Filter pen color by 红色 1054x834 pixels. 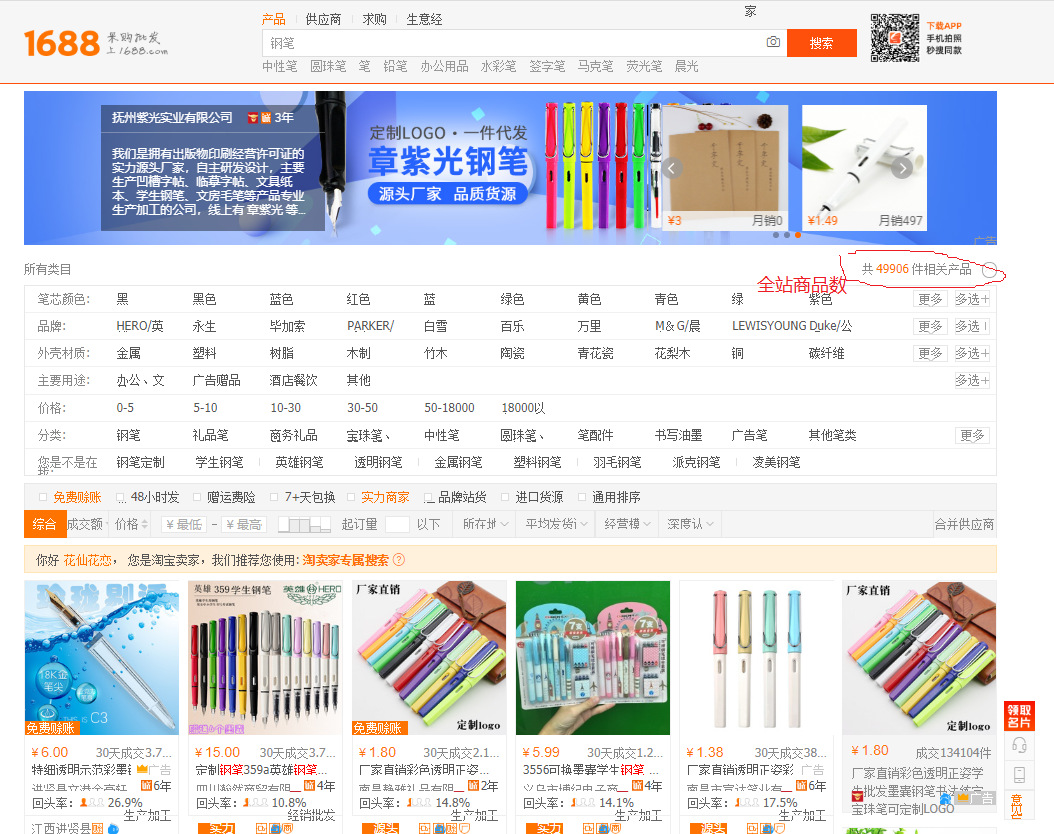358,299
